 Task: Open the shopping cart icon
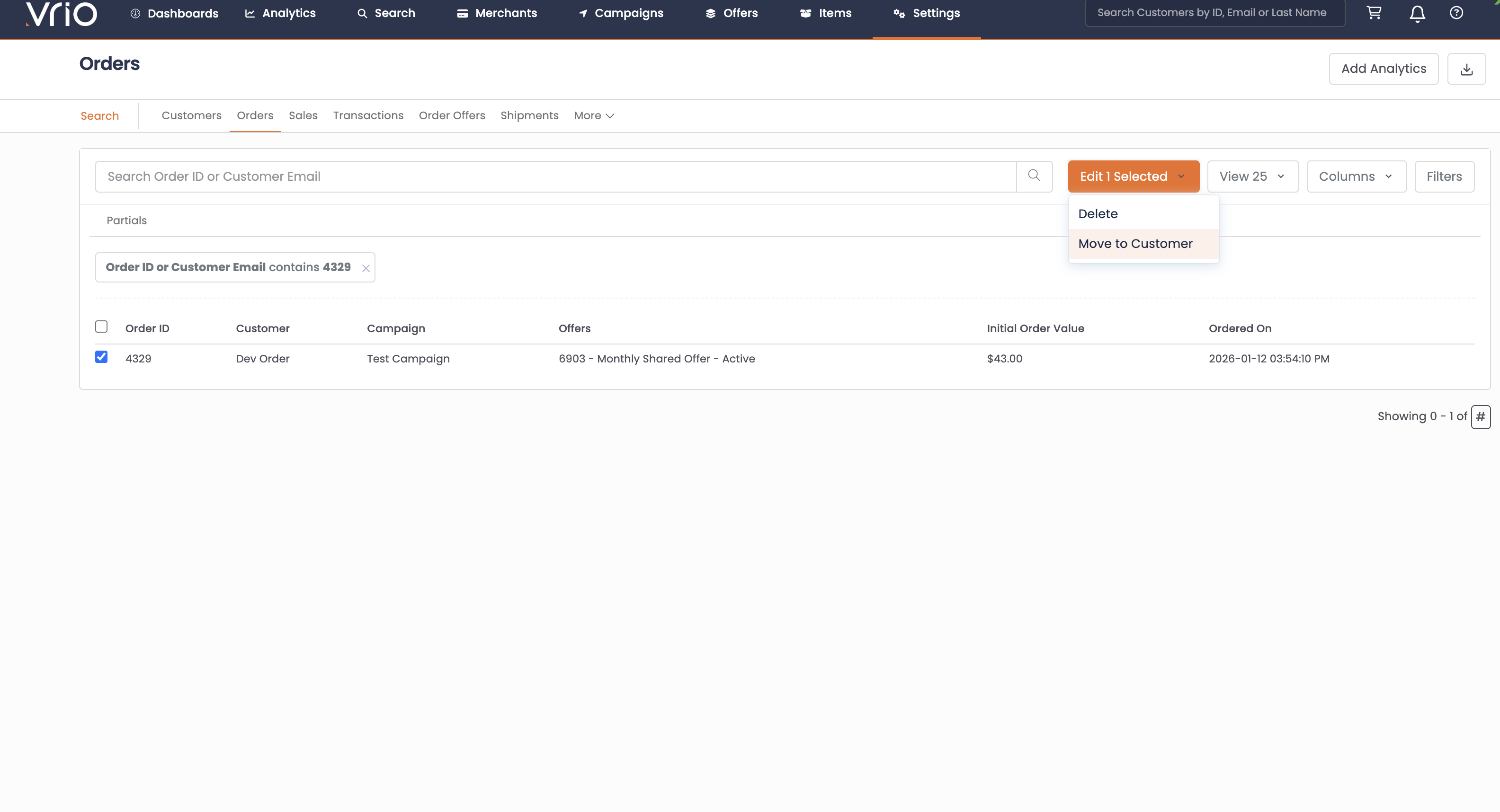[x=1374, y=13]
